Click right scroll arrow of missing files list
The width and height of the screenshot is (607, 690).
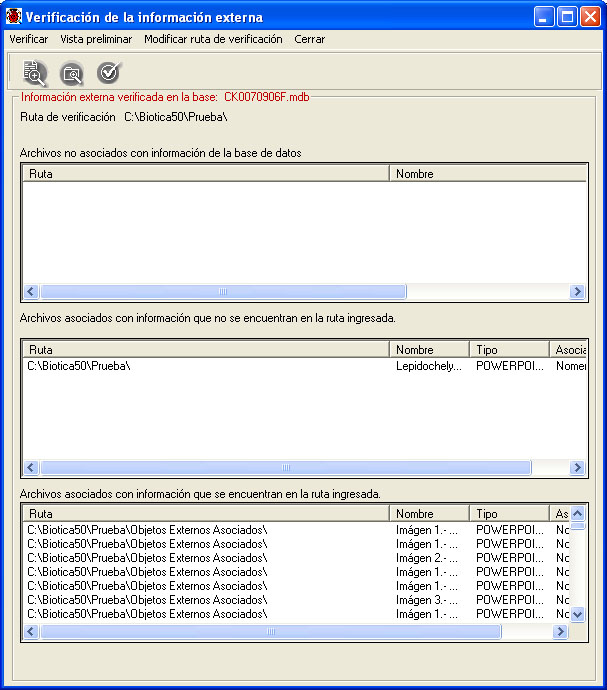click(577, 467)
